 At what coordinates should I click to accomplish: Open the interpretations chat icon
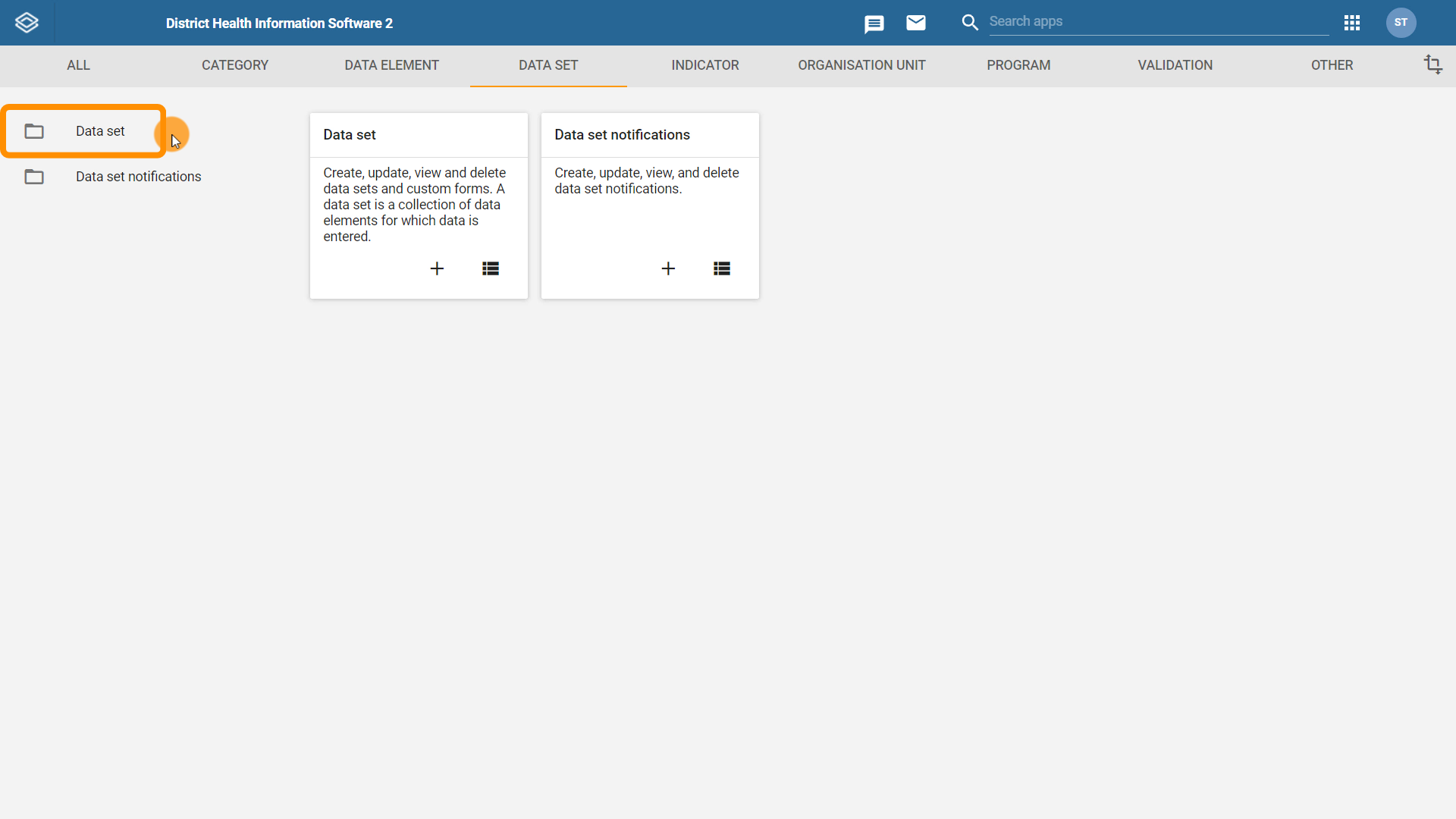(874, 24)
